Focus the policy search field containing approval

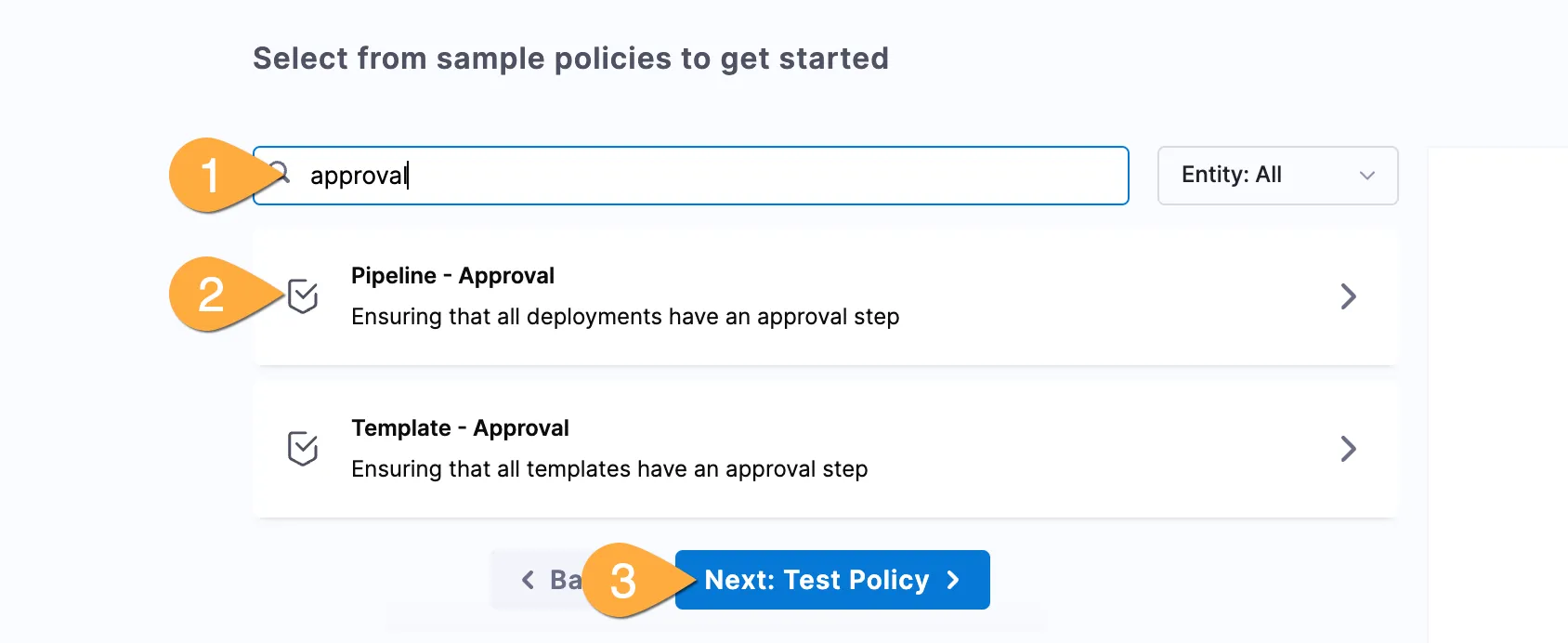point(706,176)
